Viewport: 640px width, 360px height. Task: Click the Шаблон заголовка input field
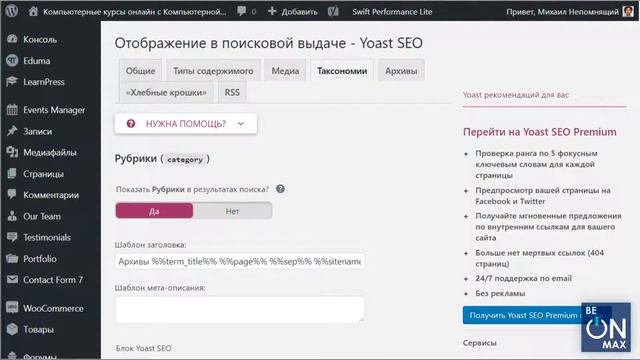240,261
